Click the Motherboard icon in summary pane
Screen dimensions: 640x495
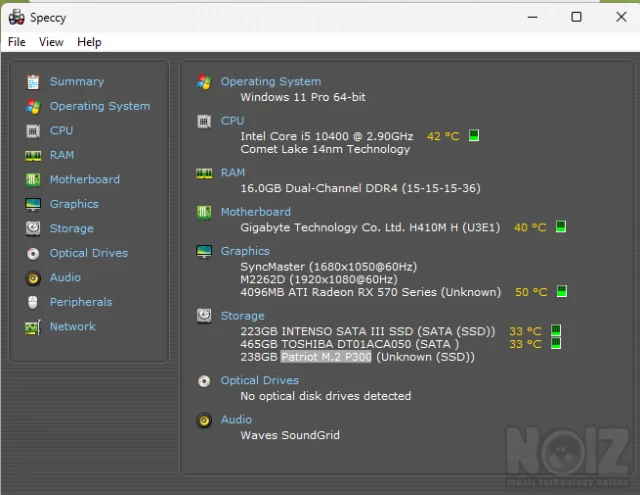[x=204, y=212]
